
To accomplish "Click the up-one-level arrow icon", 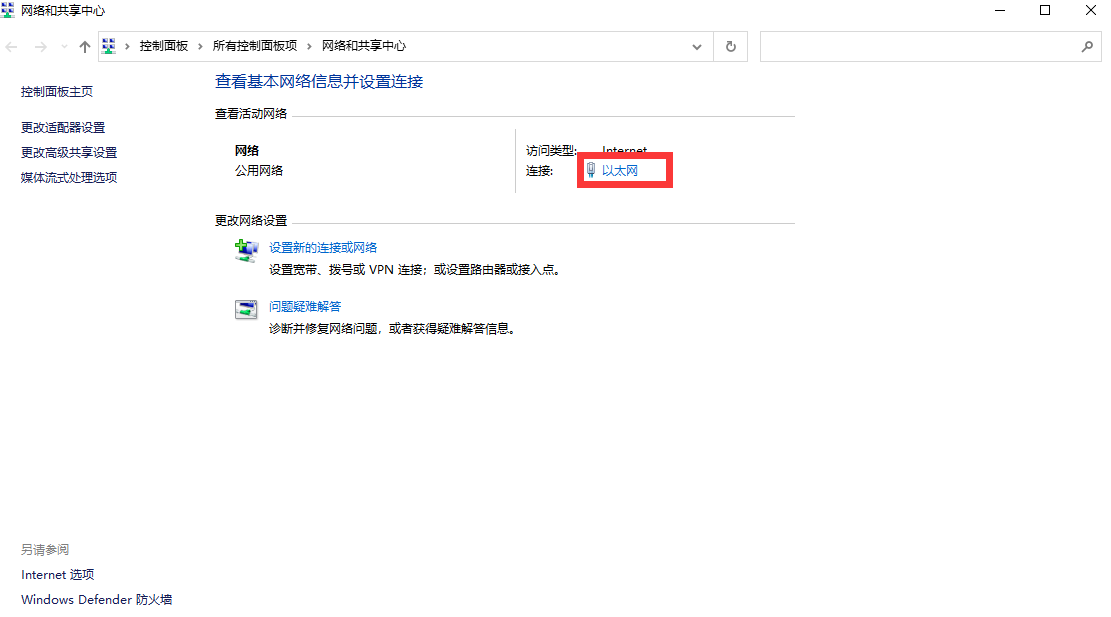I will pos(85,45).
